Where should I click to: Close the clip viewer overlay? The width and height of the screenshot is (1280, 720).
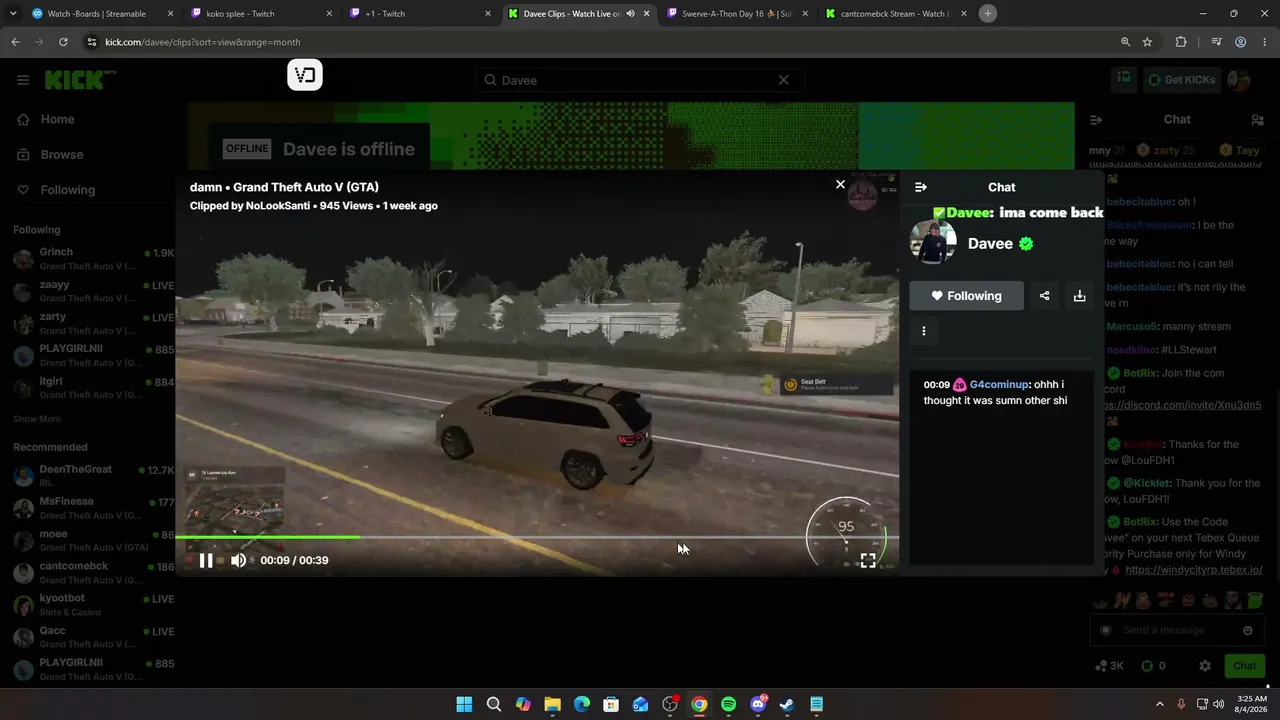(x=840, y=184)
